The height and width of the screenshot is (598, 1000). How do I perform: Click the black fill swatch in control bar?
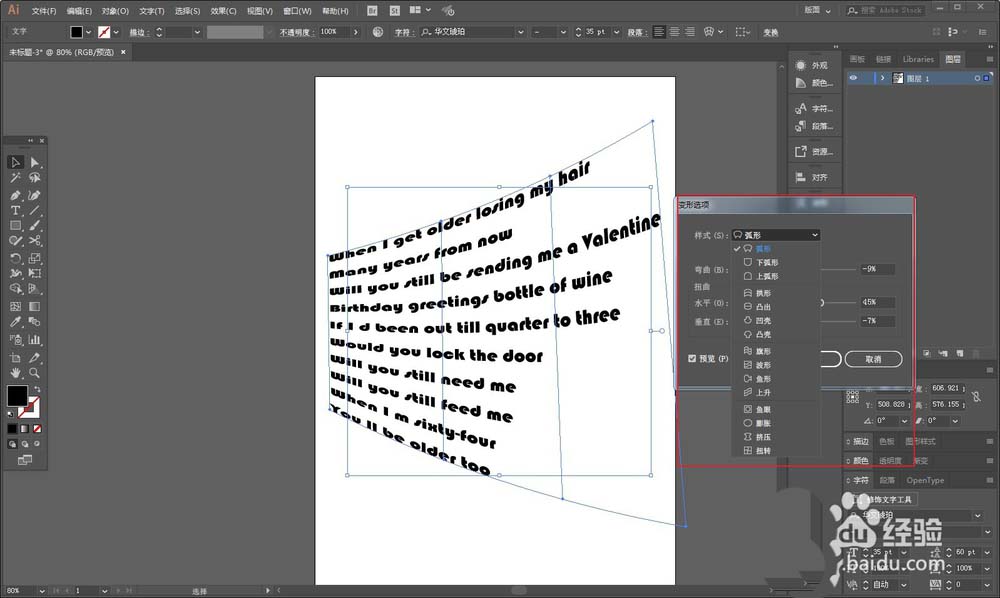click(x=77, y=32)
